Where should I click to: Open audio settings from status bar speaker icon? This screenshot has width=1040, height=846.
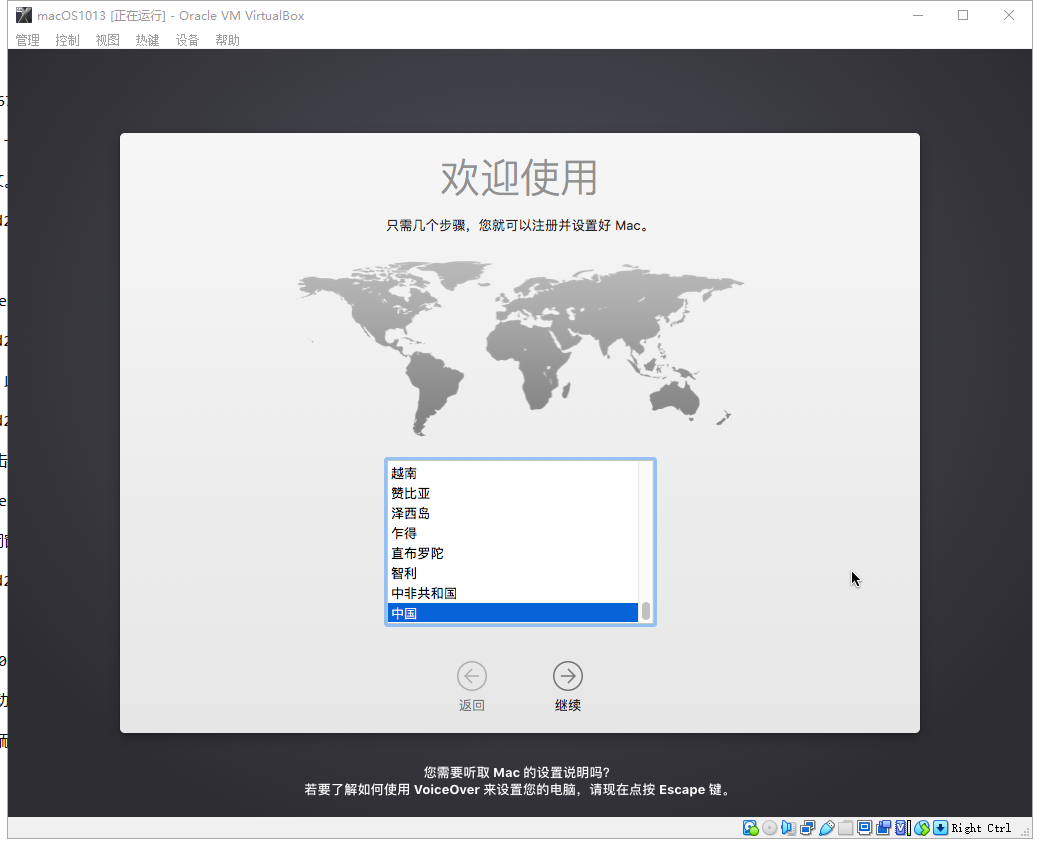pos(788,827)
